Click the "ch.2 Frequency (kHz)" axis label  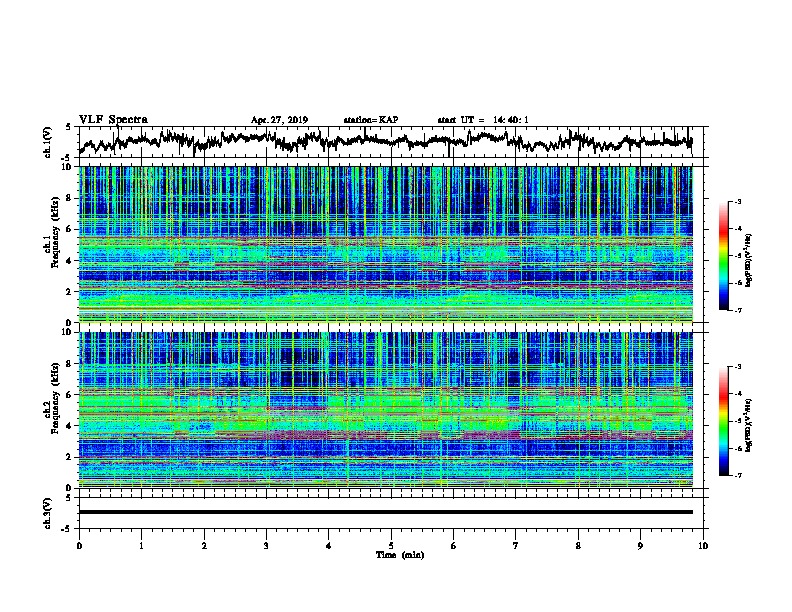tap(51, 398)
